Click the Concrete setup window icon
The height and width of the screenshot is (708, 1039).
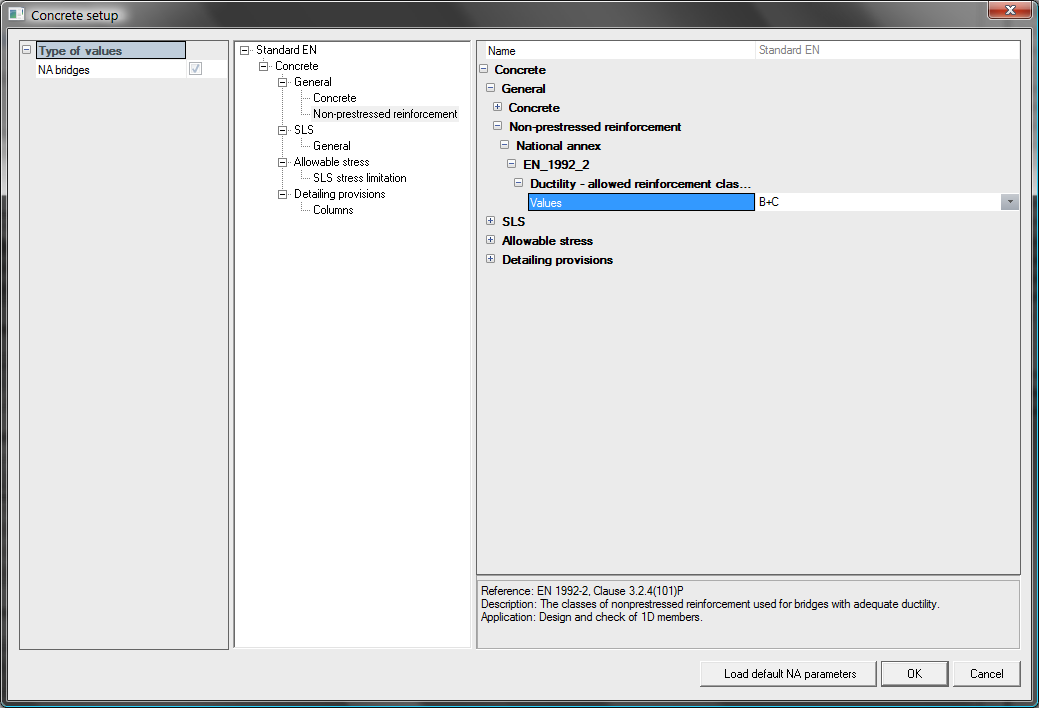16,15
